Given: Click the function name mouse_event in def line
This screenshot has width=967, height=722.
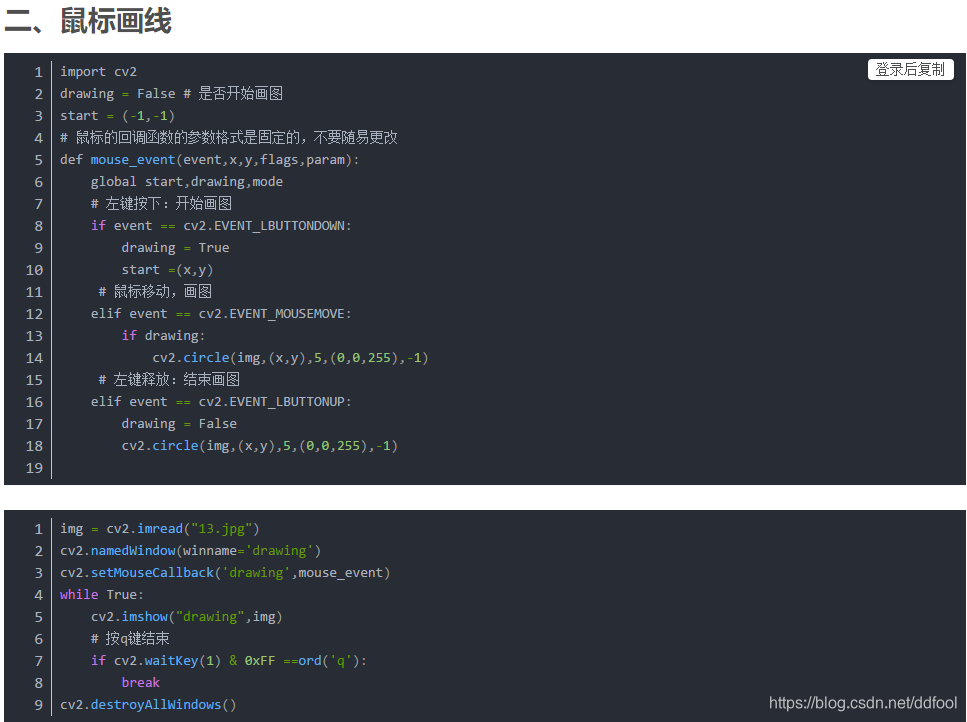Looking at the screenshot, I should pos(133,160).
